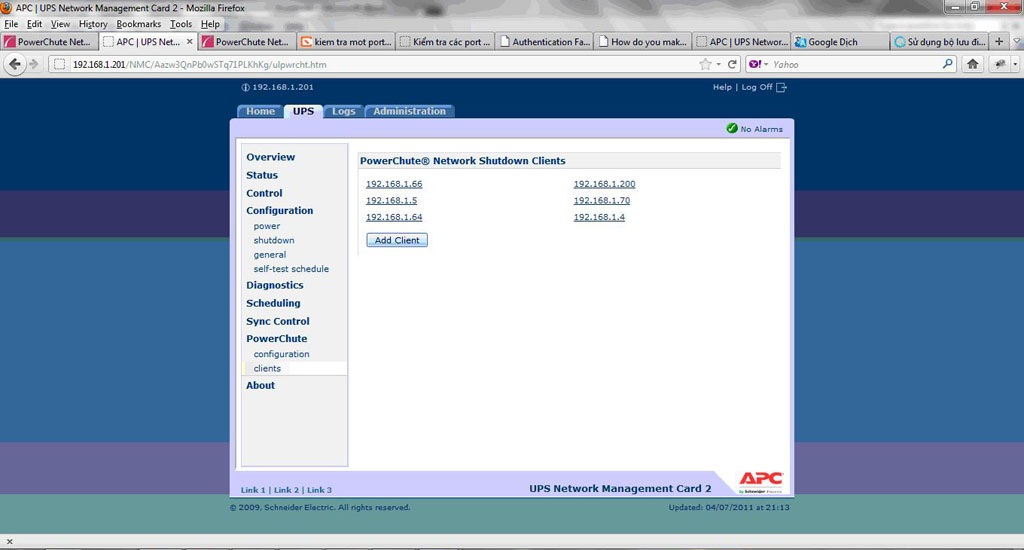Screen dimensions: 1024x550
Task: Open the list all tabs dropdown
Action: (1017, 41)
